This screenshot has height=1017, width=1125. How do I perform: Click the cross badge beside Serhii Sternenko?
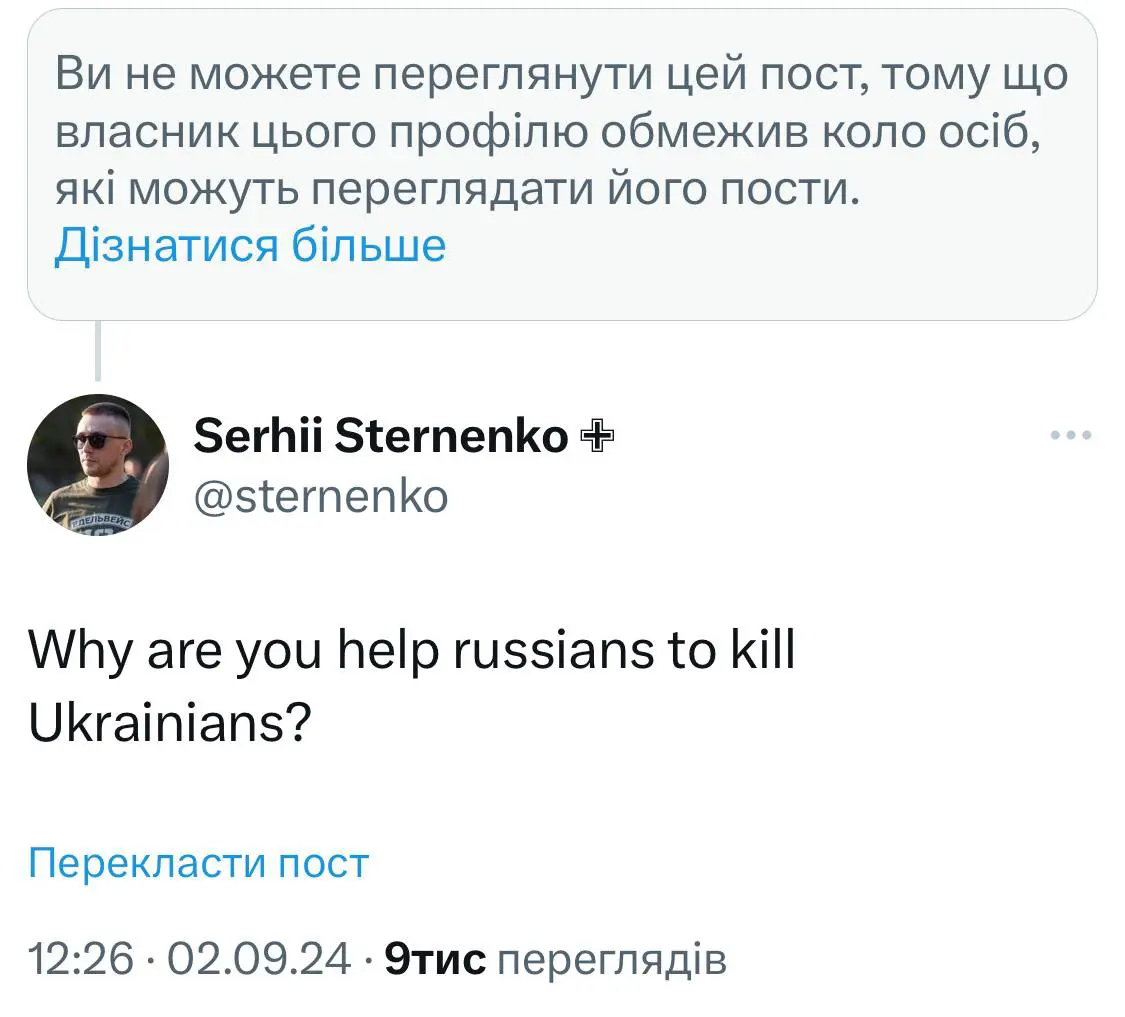coord(596,436)
